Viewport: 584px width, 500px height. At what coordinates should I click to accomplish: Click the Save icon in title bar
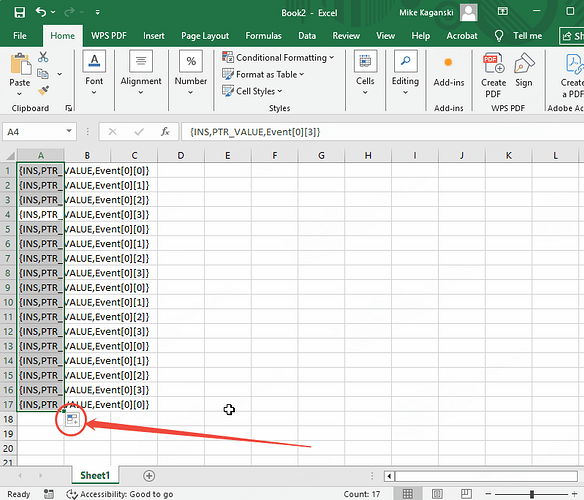tap(19, 12)
